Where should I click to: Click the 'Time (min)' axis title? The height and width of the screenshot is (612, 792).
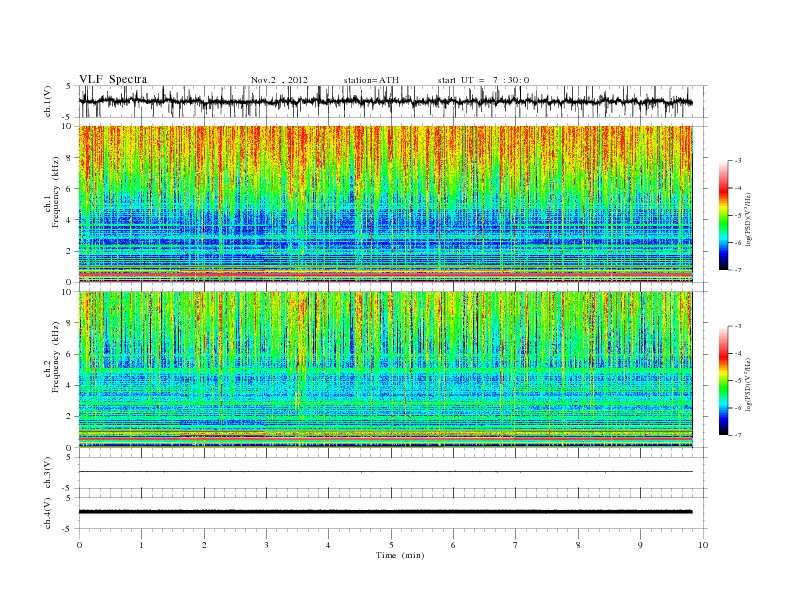pos(400,555)
